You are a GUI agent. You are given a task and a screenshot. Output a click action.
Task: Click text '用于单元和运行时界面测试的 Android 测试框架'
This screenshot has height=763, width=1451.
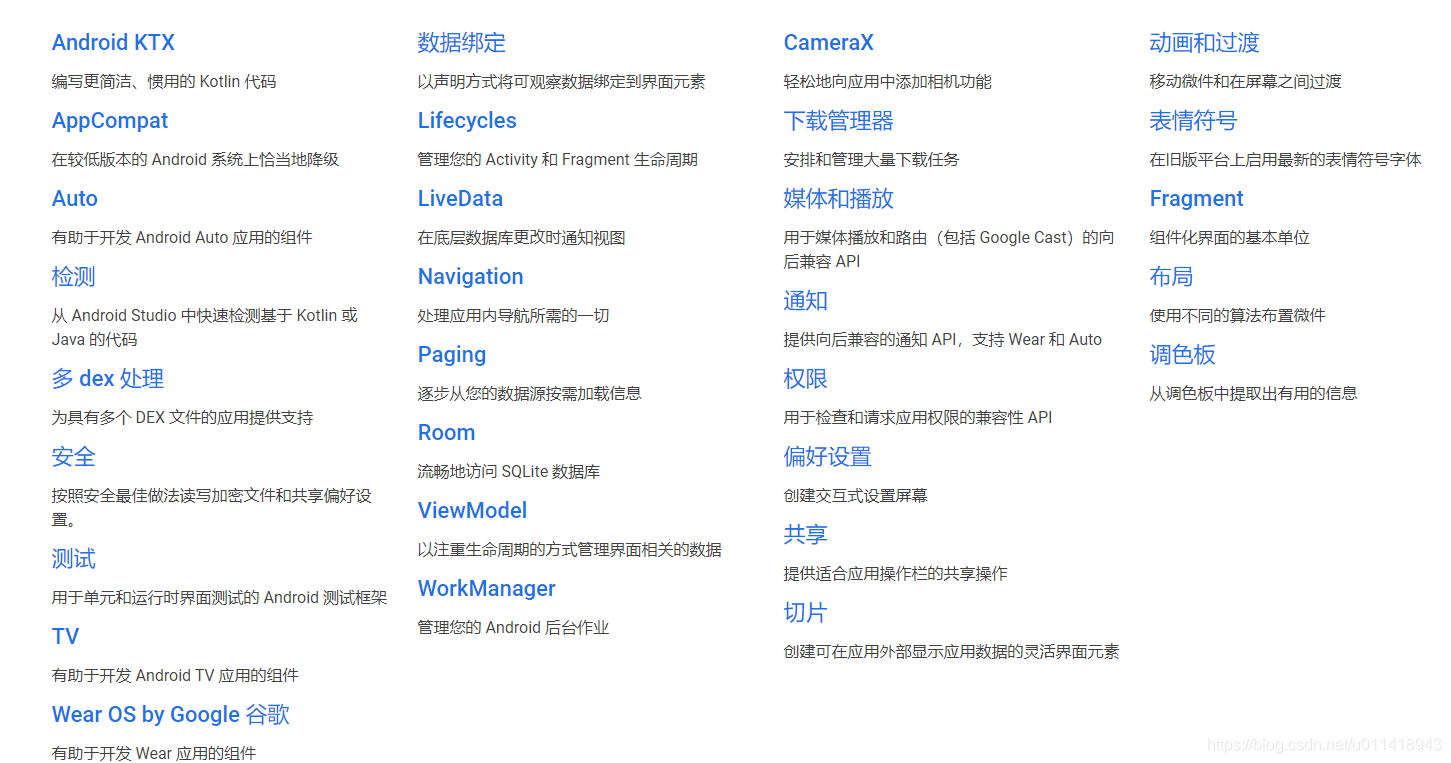[x=220, y=598]
